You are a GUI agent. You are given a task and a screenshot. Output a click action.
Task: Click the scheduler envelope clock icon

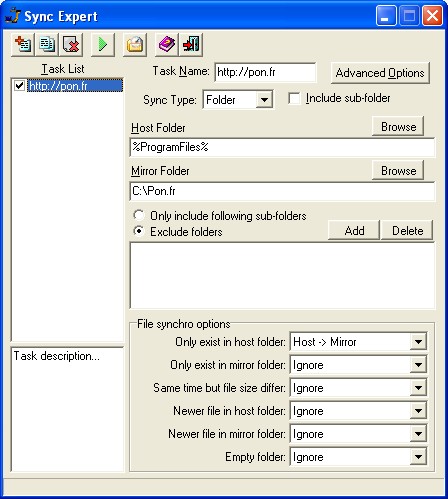(x=135, y=44)
